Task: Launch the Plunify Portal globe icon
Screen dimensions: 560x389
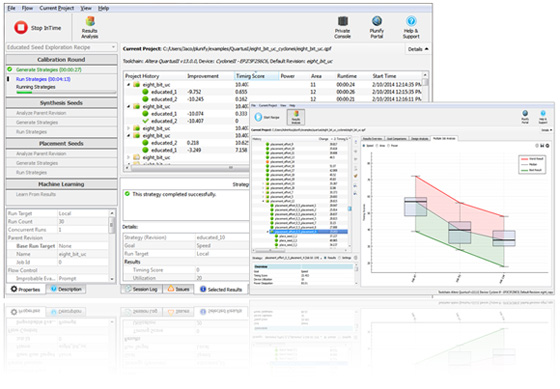Action: point(377,21)
